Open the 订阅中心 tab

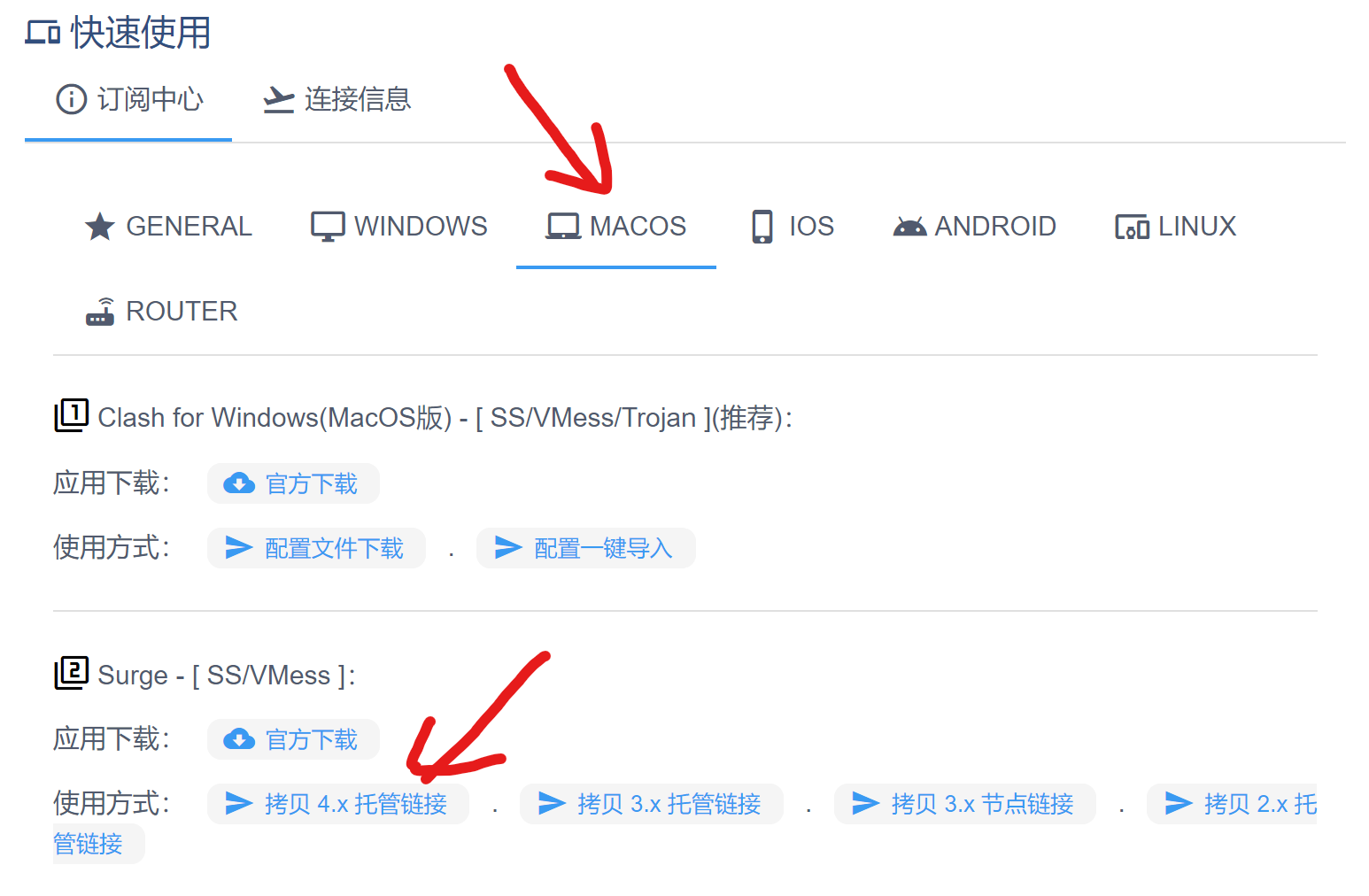(x=129, y=99)
